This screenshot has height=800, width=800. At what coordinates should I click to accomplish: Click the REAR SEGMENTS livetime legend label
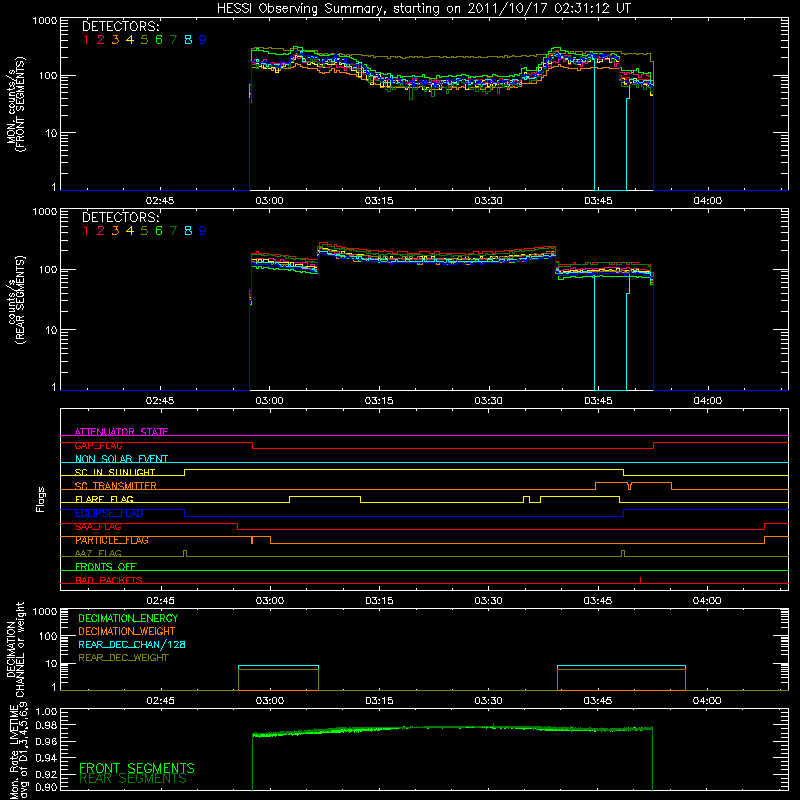click(x=133, y=779)
